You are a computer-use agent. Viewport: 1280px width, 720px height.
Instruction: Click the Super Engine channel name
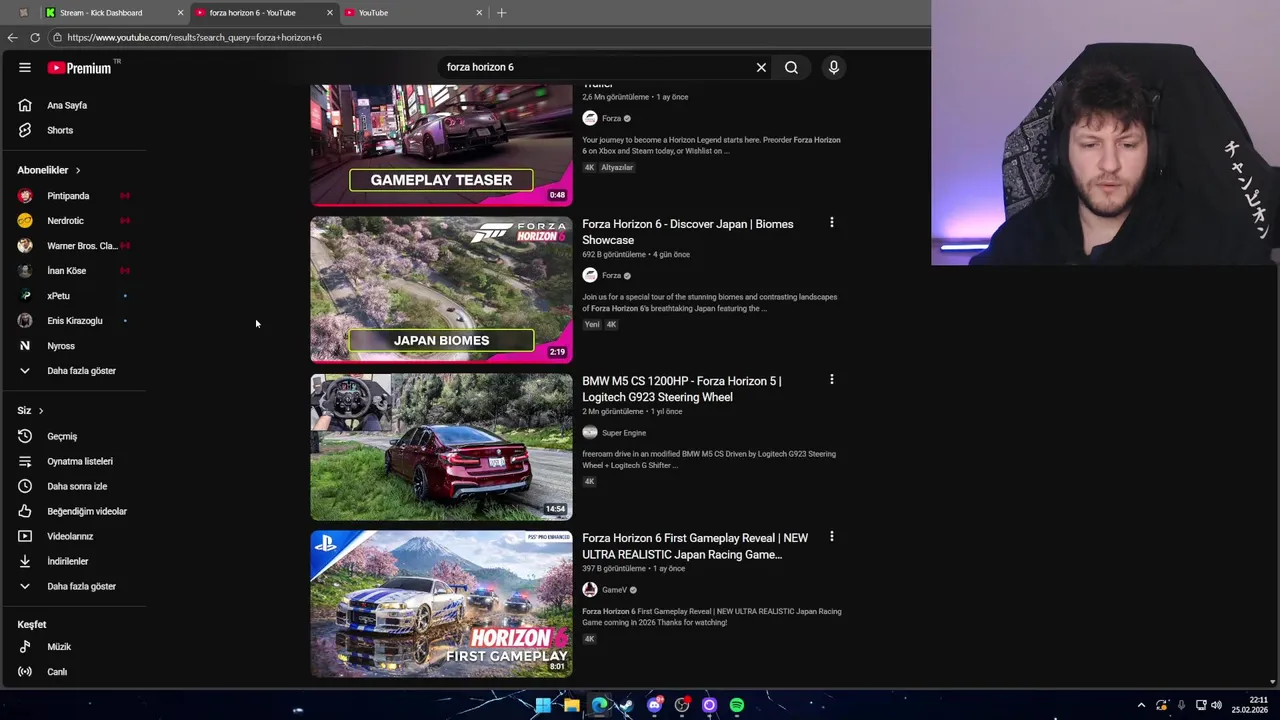click(624, 433)
